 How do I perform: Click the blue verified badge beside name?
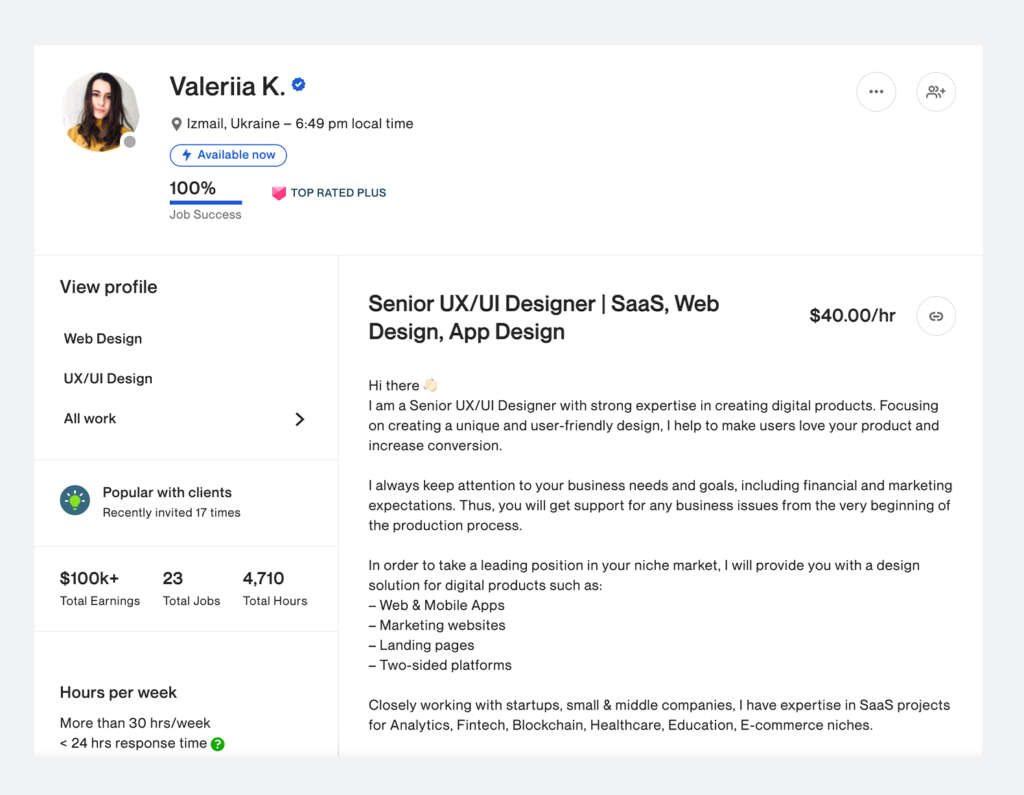298,85
